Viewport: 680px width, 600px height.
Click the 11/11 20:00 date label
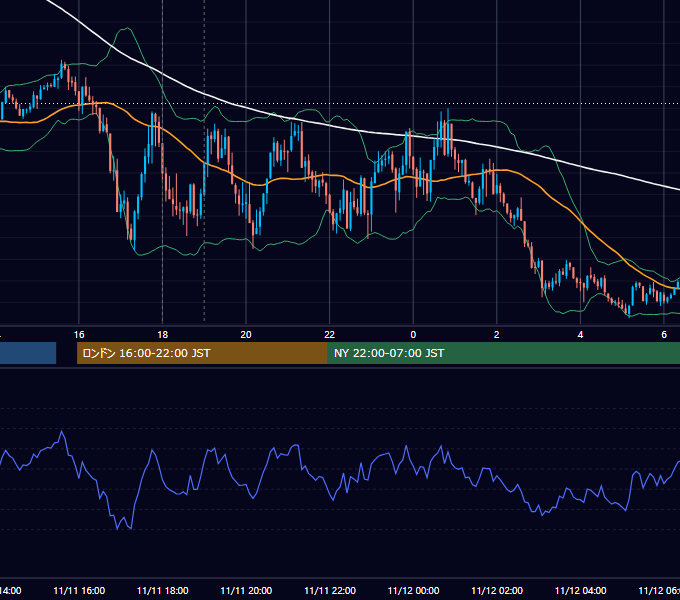coord(246,590)
